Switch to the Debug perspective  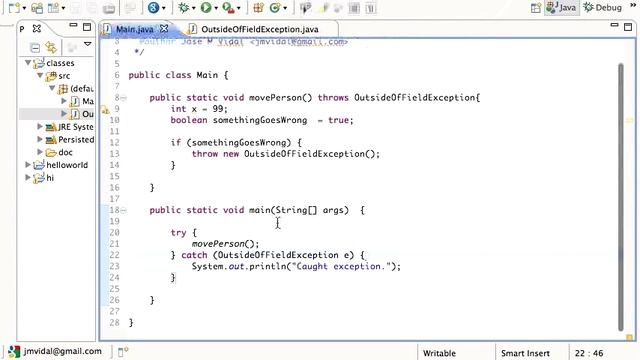click(602, 7)
